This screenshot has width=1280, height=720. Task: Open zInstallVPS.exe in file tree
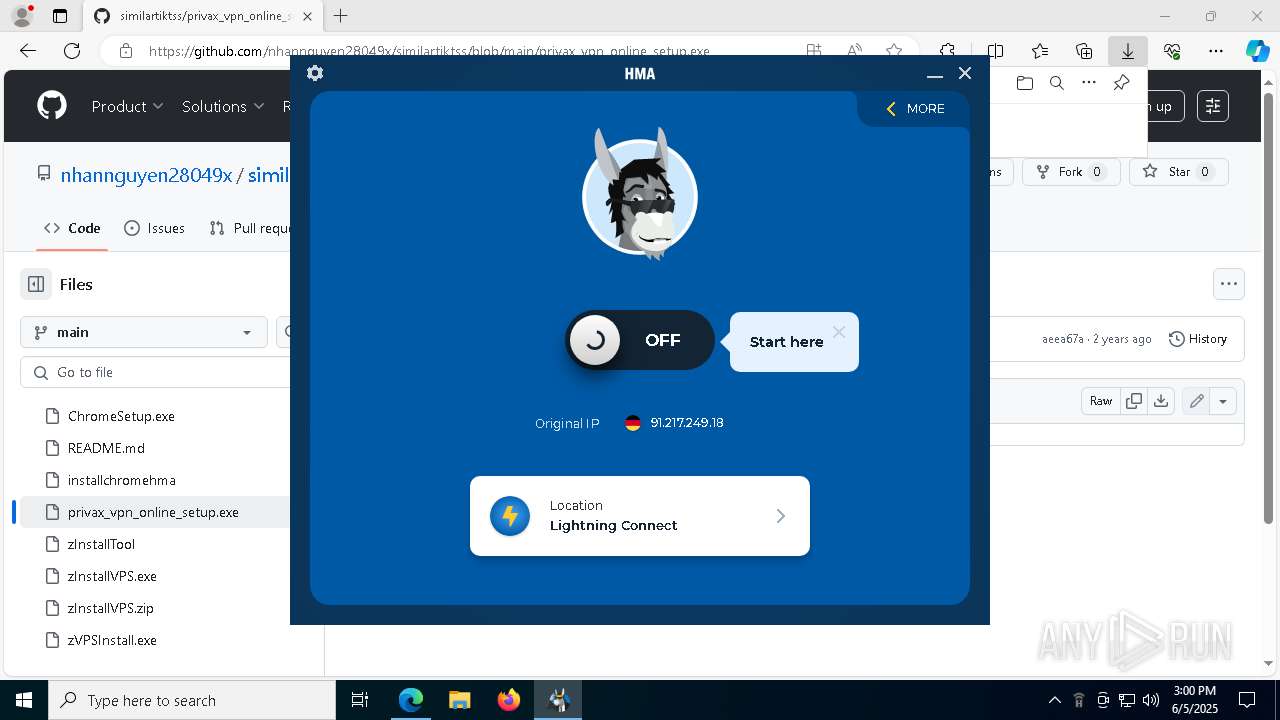pos(112,576)
